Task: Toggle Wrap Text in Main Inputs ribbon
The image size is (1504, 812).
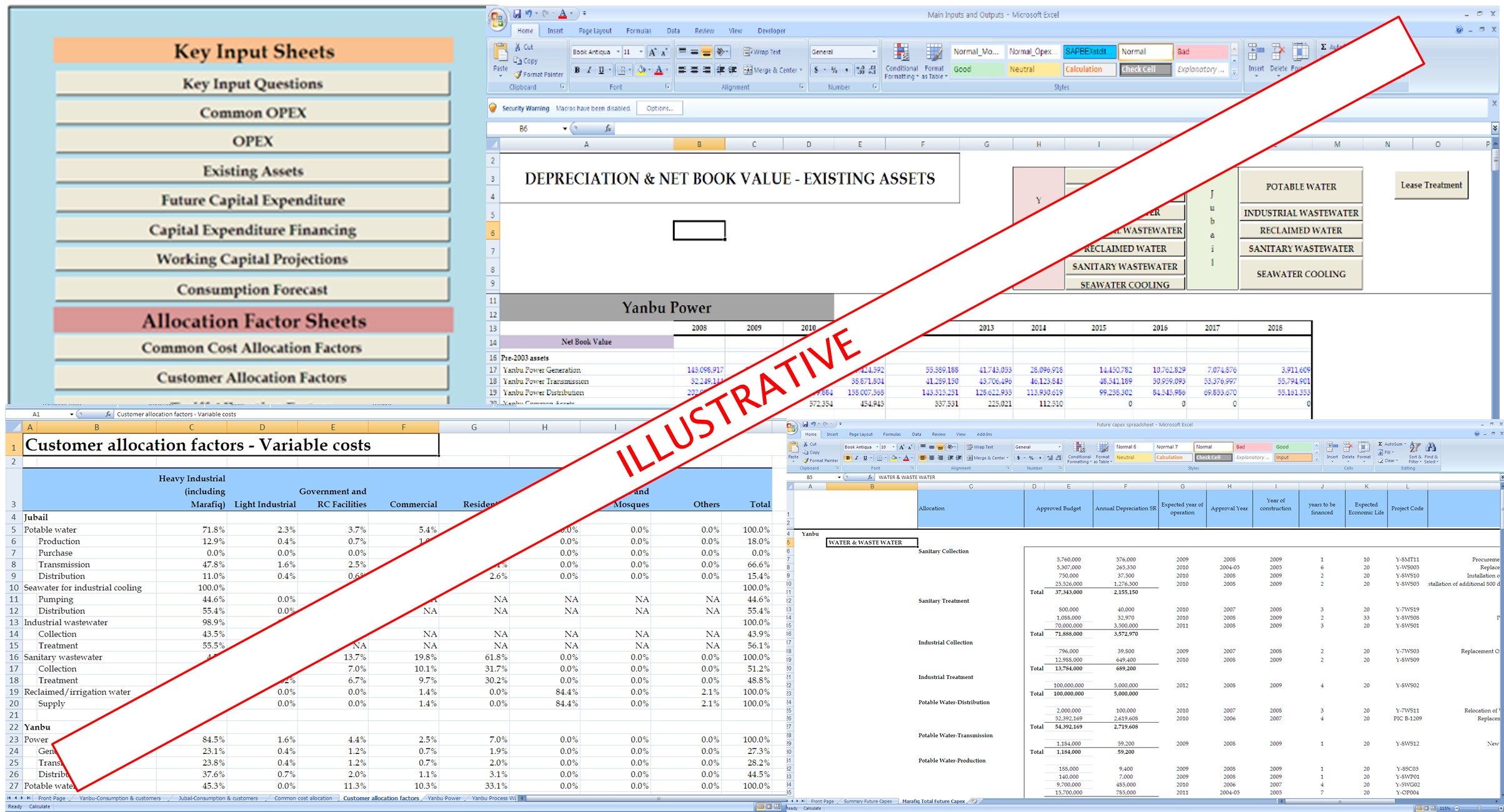Action: click(762, 52)
